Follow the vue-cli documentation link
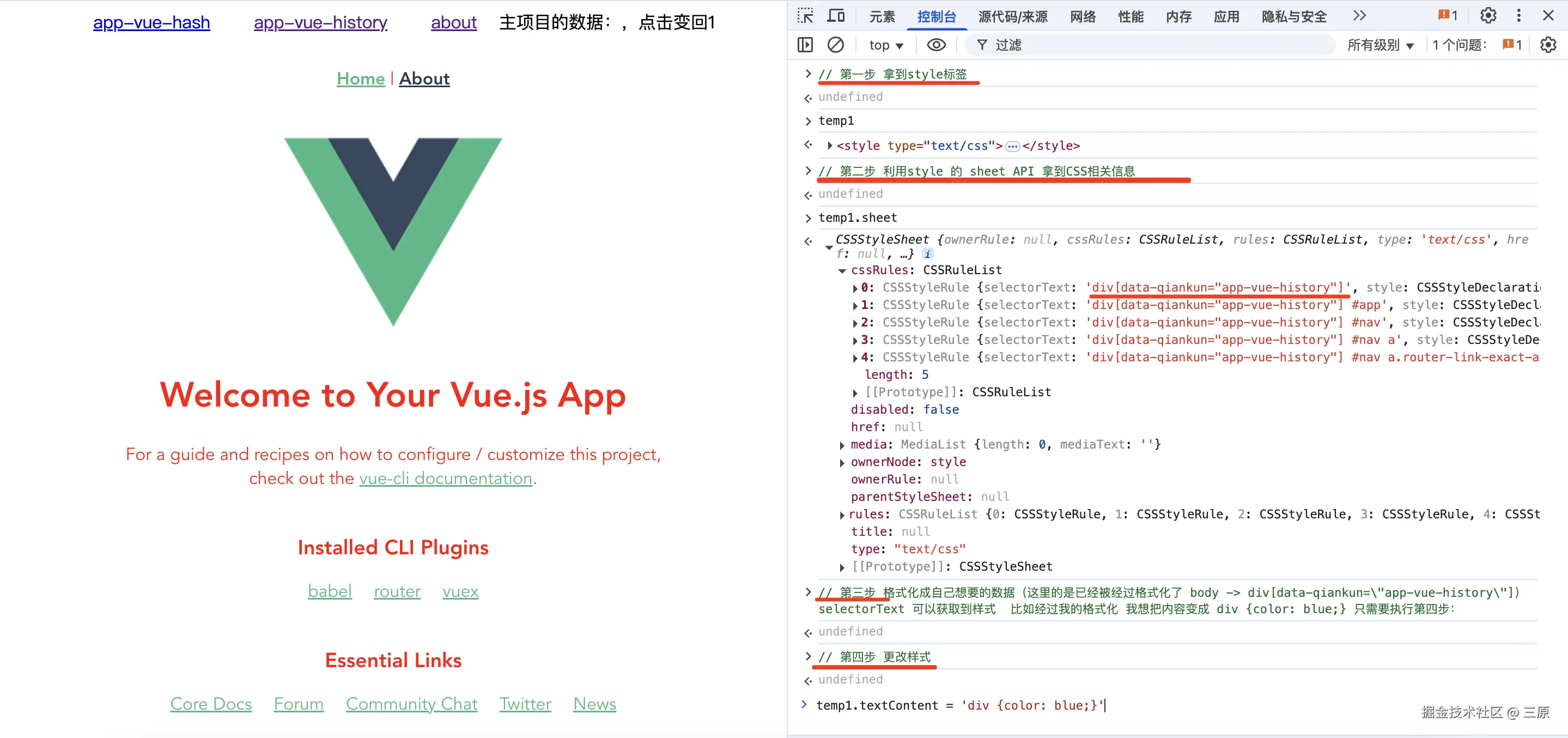Screen dimensions: 1568x738 point(446,479)
